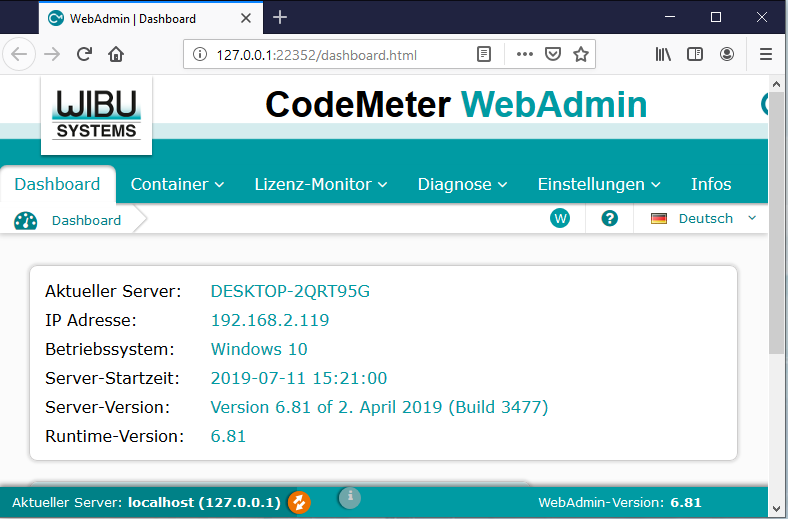This screenshot has width=788, height=519.
Task: Click the Aktueller Server label
Action: pos(113,291)
